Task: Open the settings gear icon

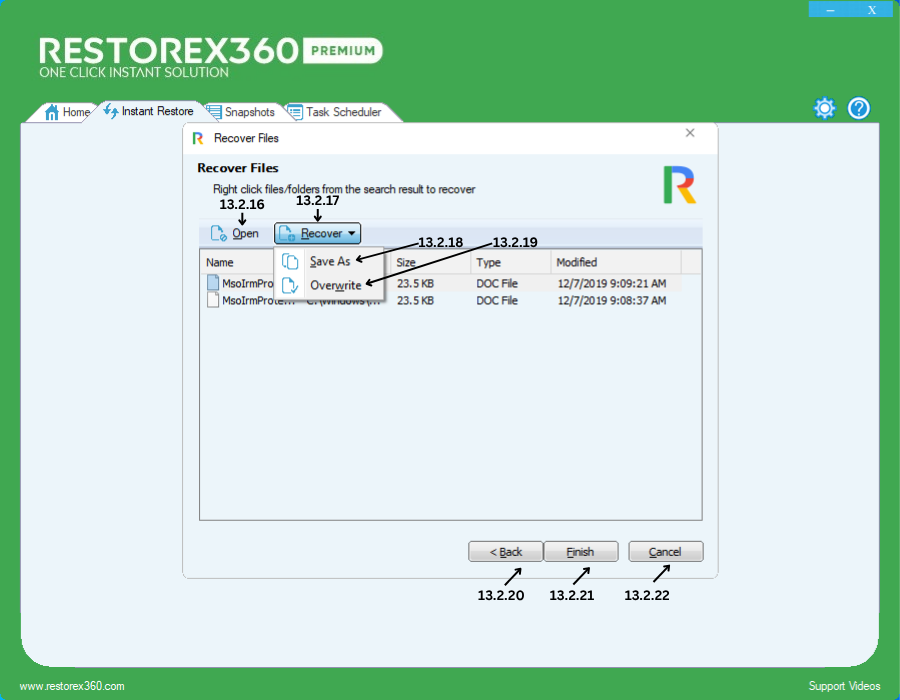Action: 824,109
